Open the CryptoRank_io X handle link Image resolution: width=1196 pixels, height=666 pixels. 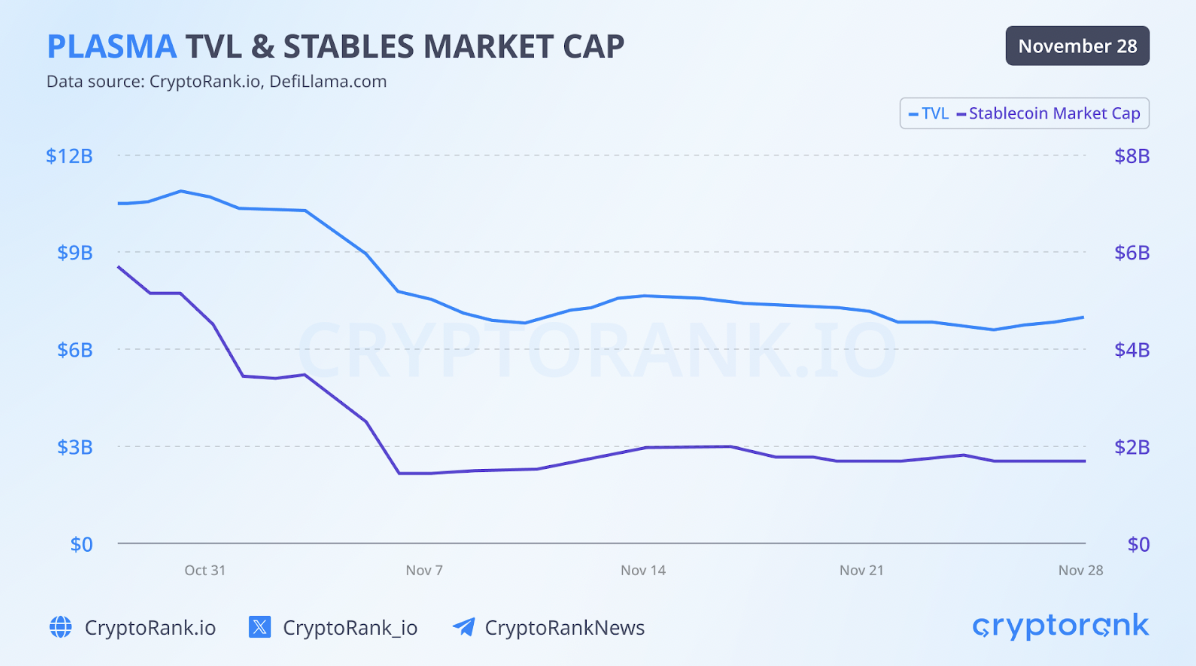pos(350,628)
